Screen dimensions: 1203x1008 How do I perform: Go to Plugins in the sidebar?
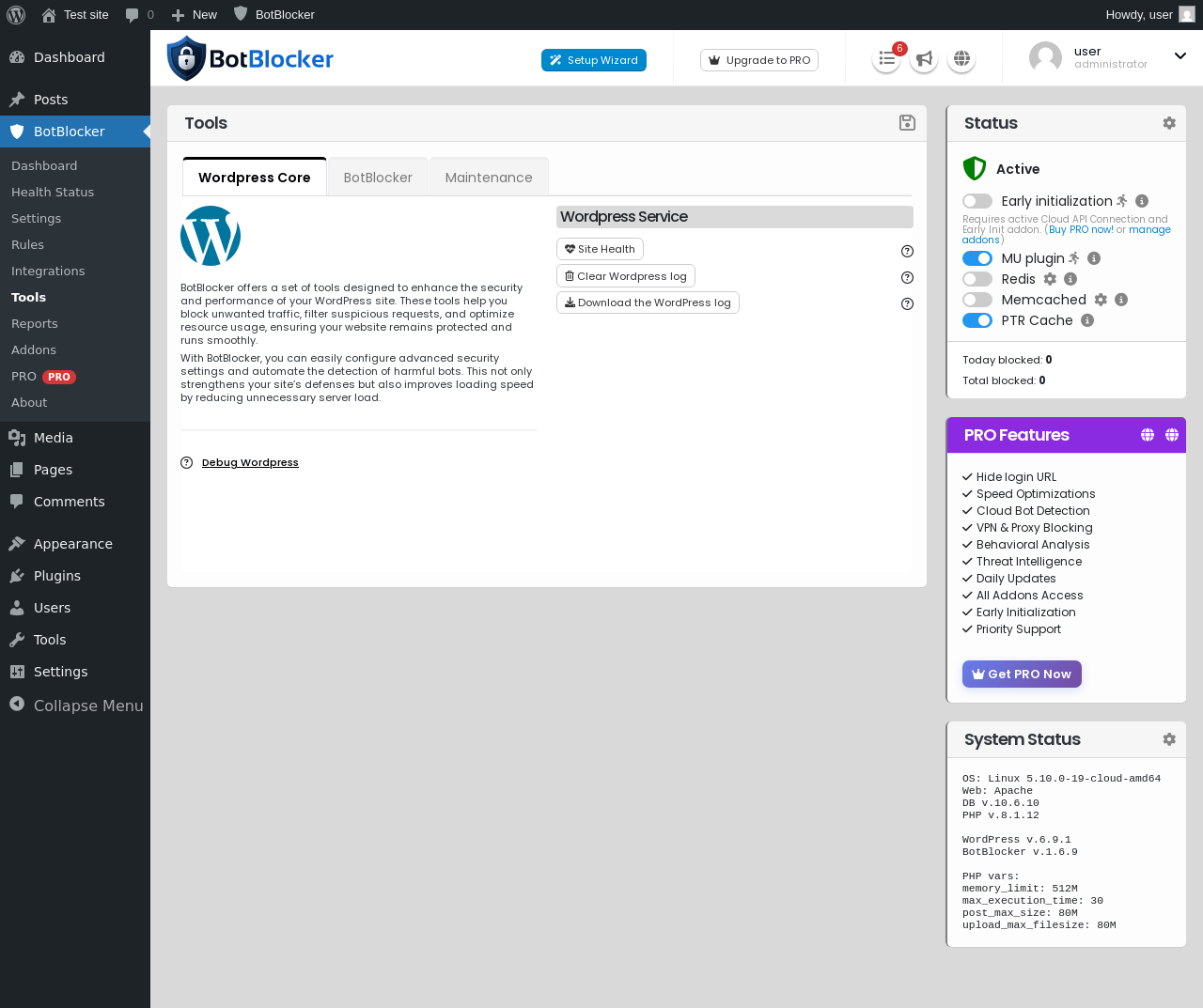(75, 576)
